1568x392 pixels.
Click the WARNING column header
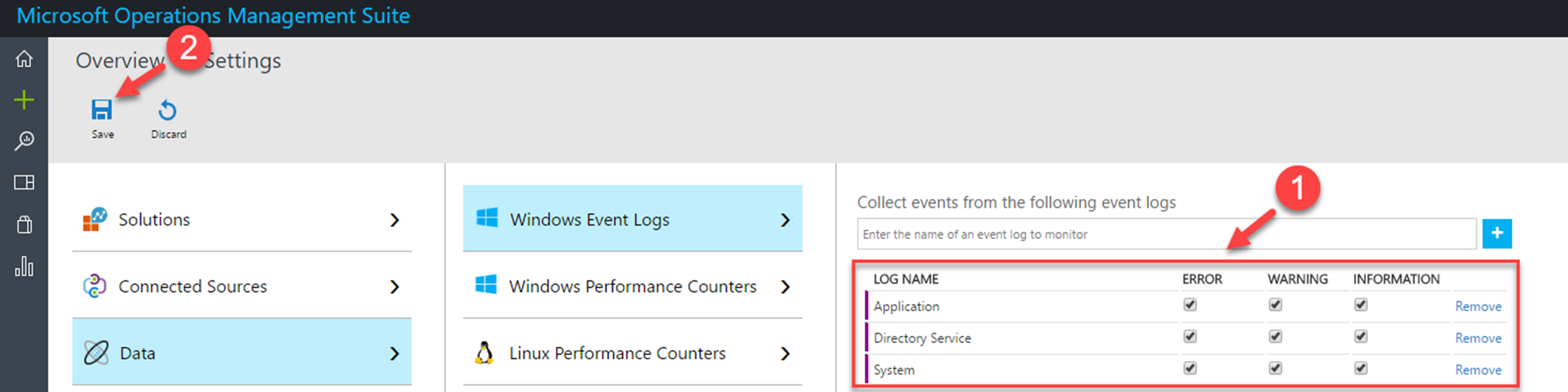(1298, 279)
